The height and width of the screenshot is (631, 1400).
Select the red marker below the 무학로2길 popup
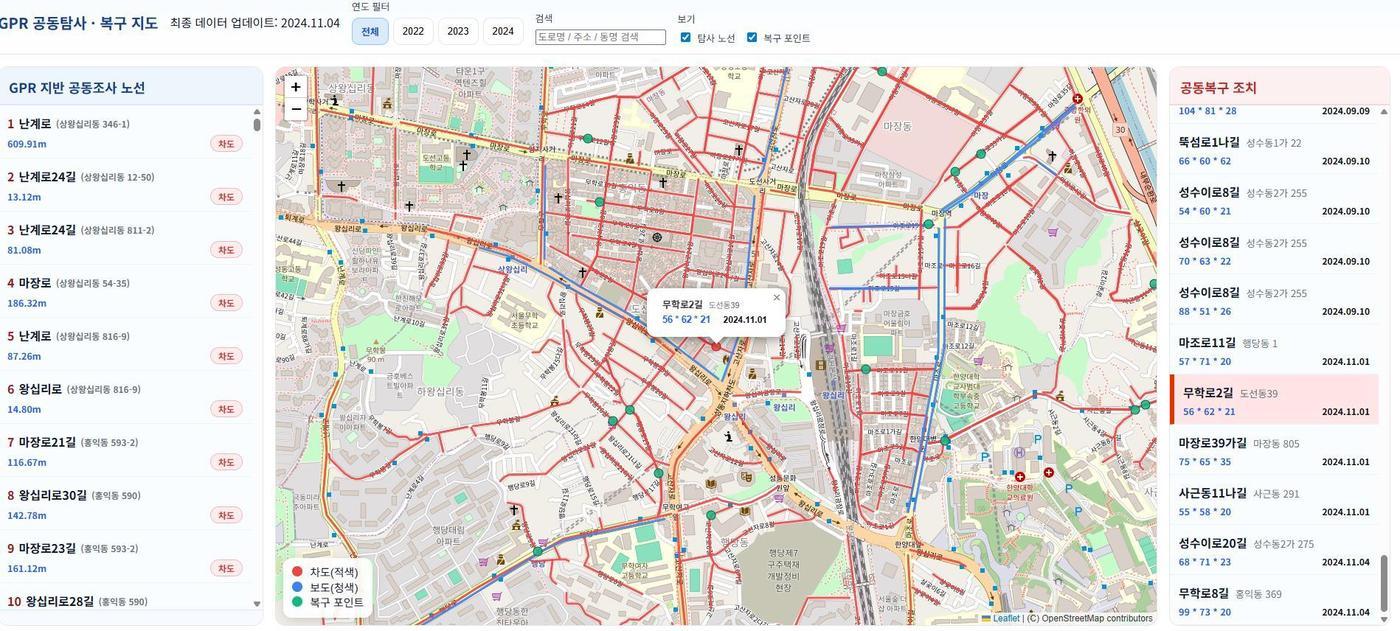click(718, 345)
